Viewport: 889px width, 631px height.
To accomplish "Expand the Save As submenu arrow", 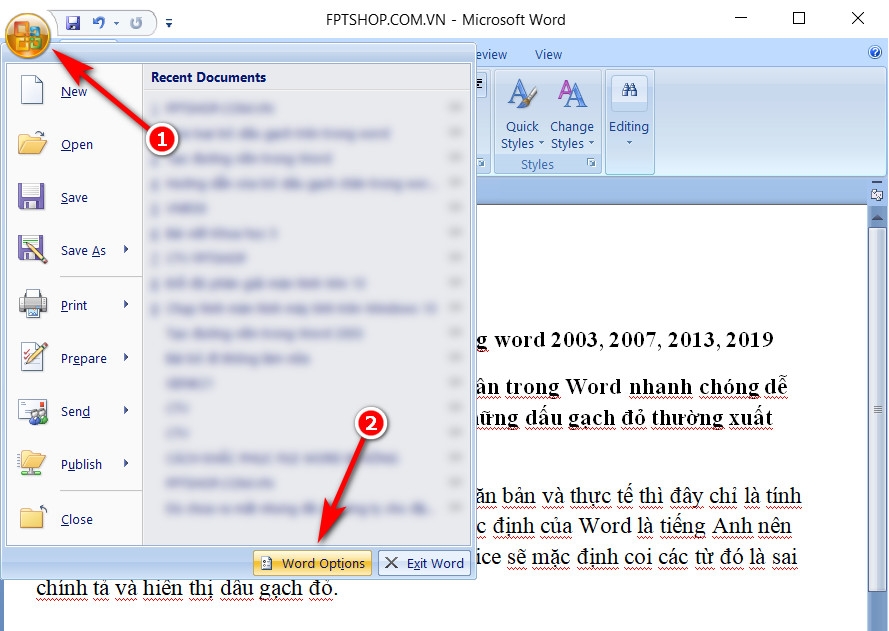I will (x=126, y=249).
